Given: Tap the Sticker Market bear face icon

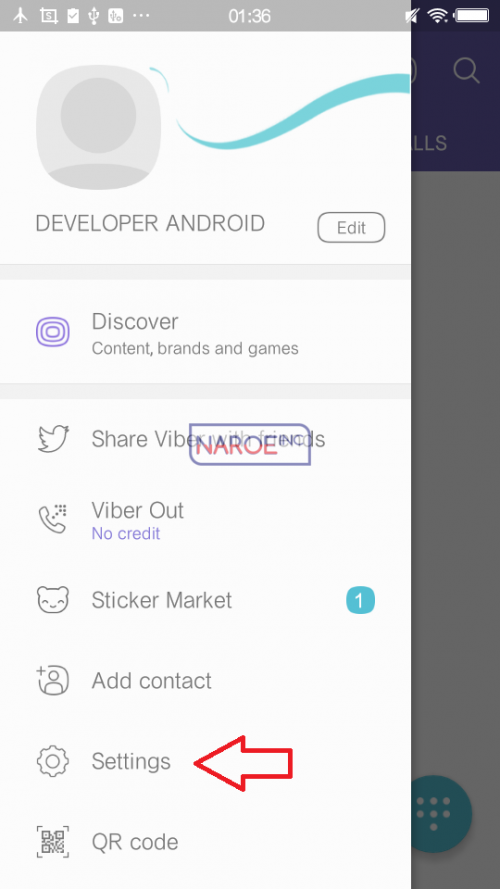Looking at the screenshot, I should pos(53,600).
